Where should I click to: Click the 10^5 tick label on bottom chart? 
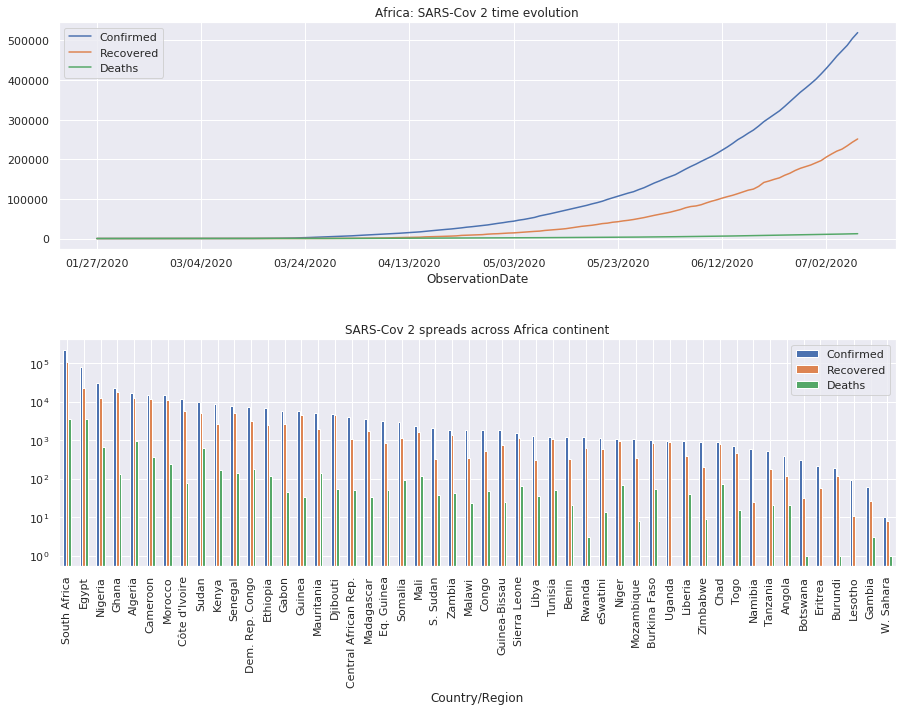pyautogui.click(x=40, y=367)
